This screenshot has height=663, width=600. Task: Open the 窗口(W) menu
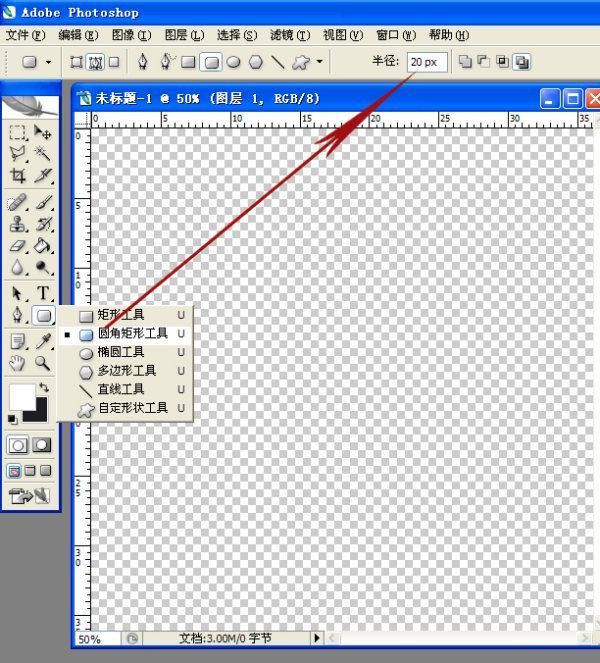[396, 35]
